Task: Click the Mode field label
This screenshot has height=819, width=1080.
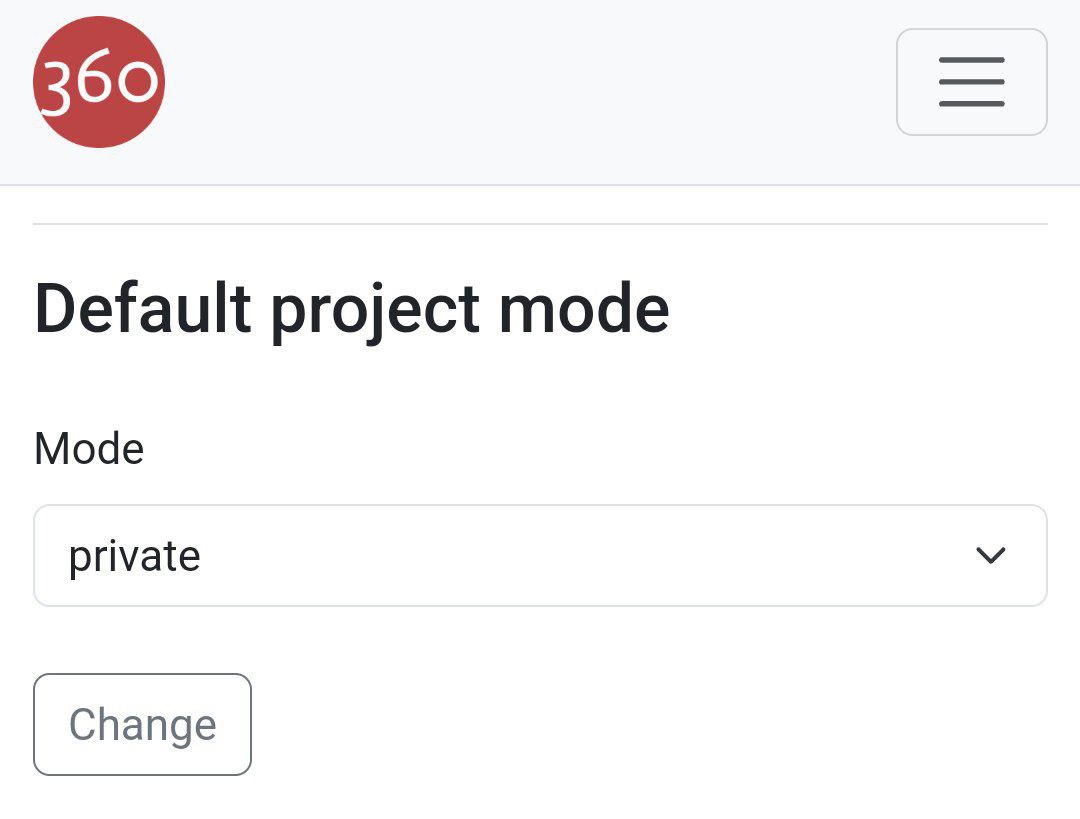Action: (89, 448)
